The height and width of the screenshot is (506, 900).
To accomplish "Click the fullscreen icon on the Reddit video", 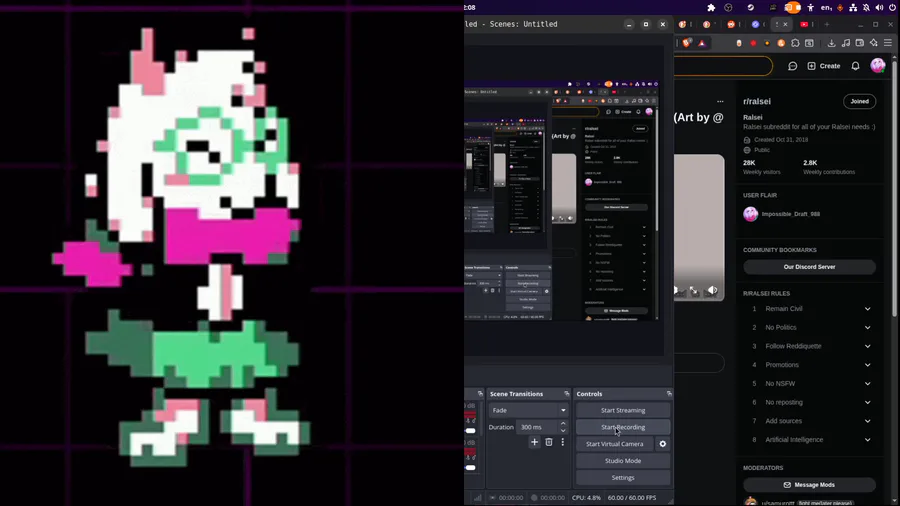I will (694, 291).
